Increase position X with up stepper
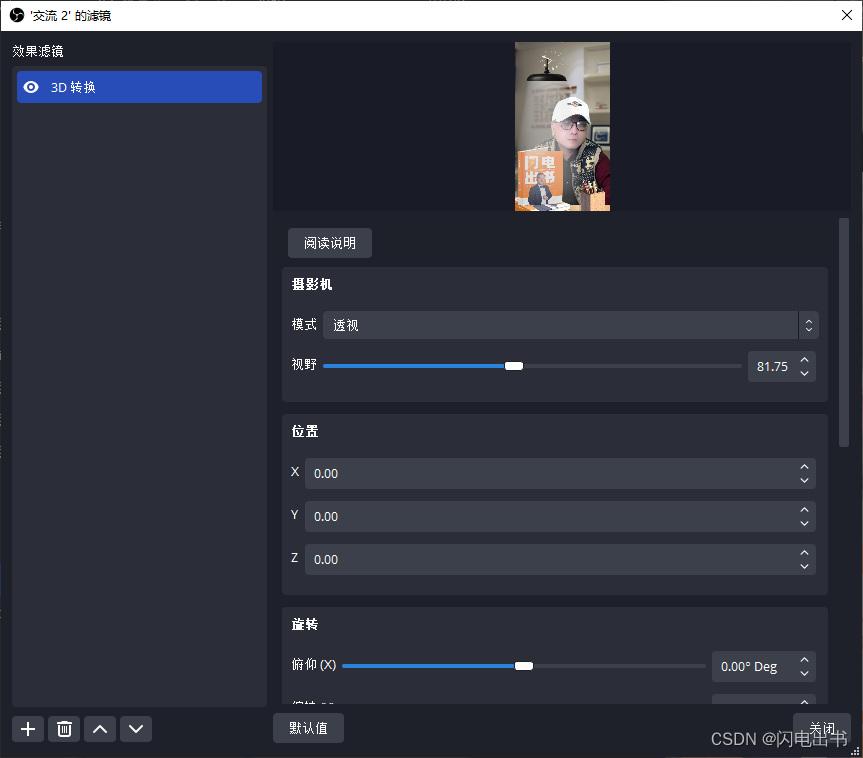The image size is (863, 758). (x=804, y=466)
